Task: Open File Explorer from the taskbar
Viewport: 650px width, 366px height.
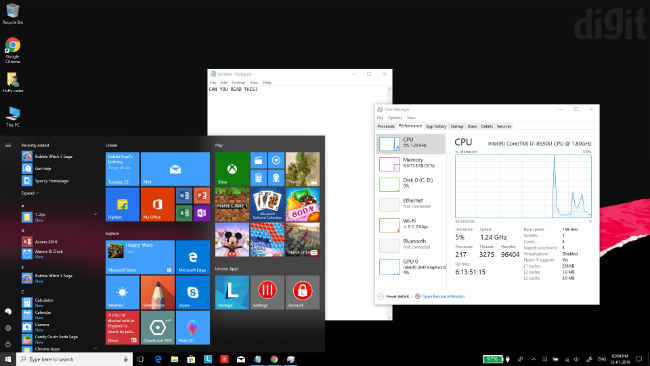Action: (174, 359)
